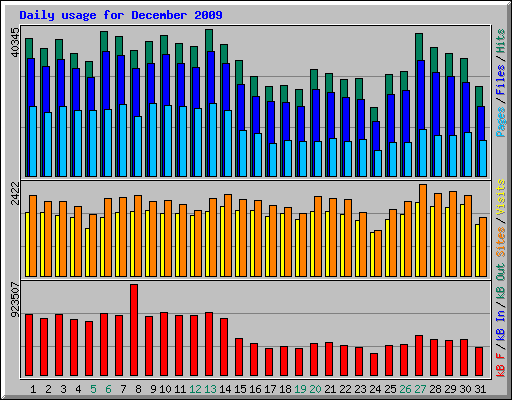Select day label 23 on the x-axis
This screenshot has width=512, height=400.
360,389
